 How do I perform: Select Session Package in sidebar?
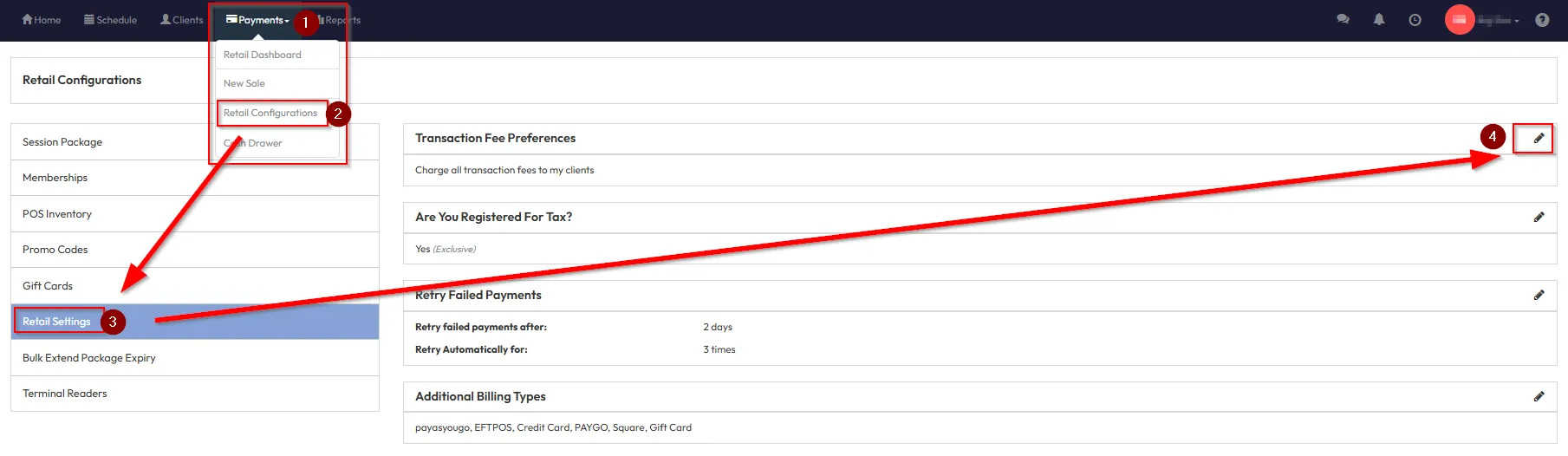click(x=62, y=142)
